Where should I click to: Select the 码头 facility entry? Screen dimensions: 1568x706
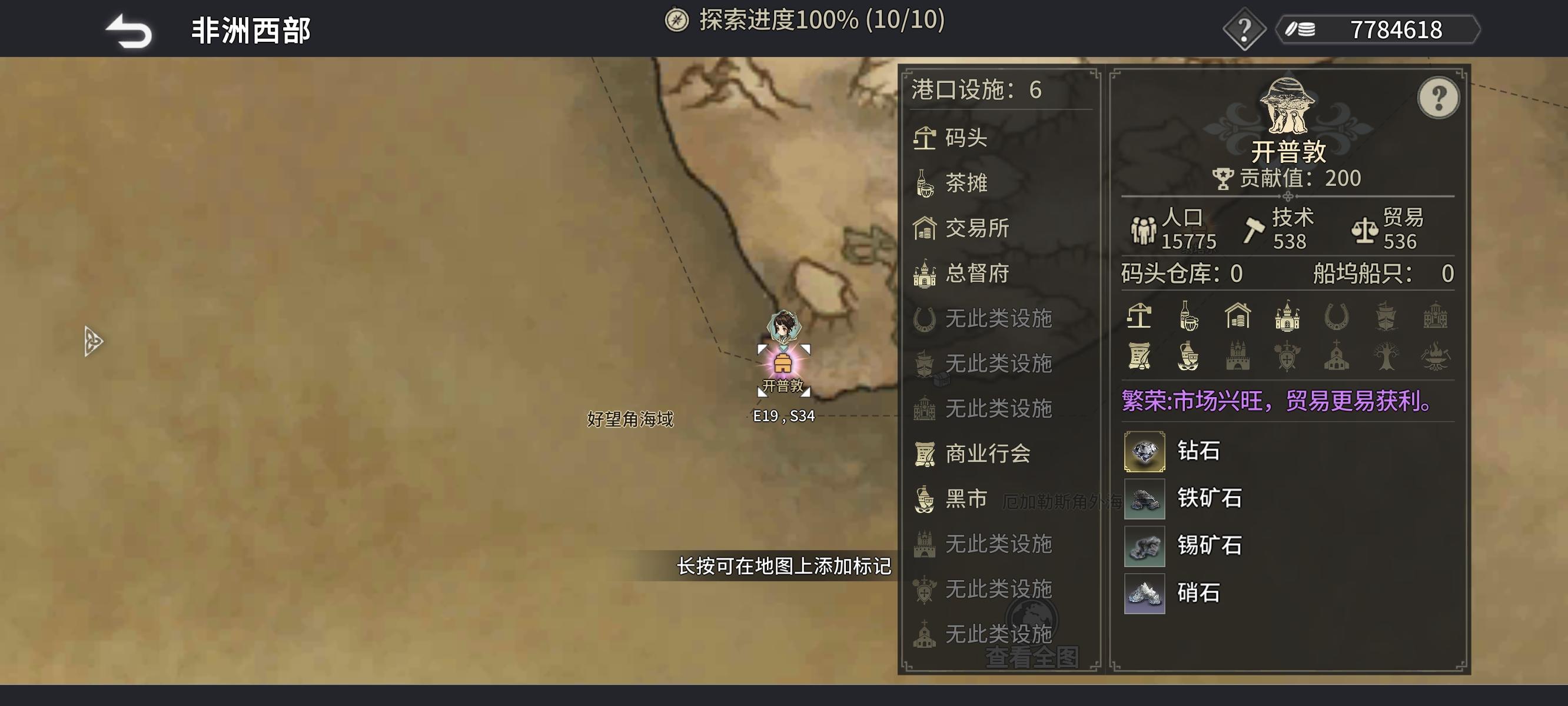coord(1001,138)
